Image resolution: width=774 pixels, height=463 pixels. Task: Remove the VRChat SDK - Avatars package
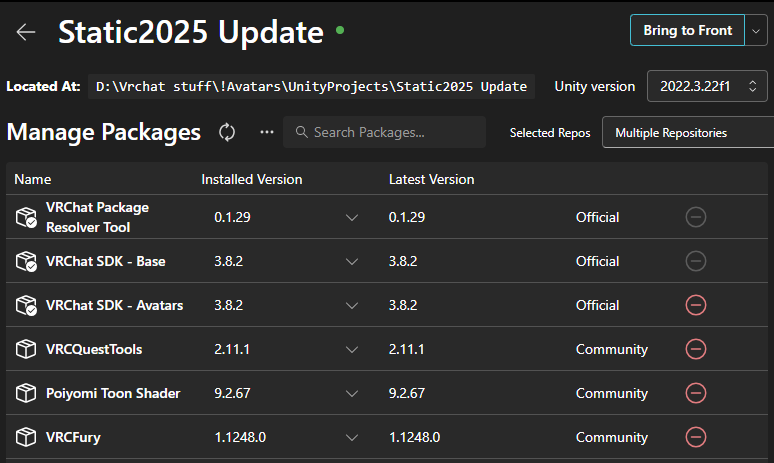696,305
